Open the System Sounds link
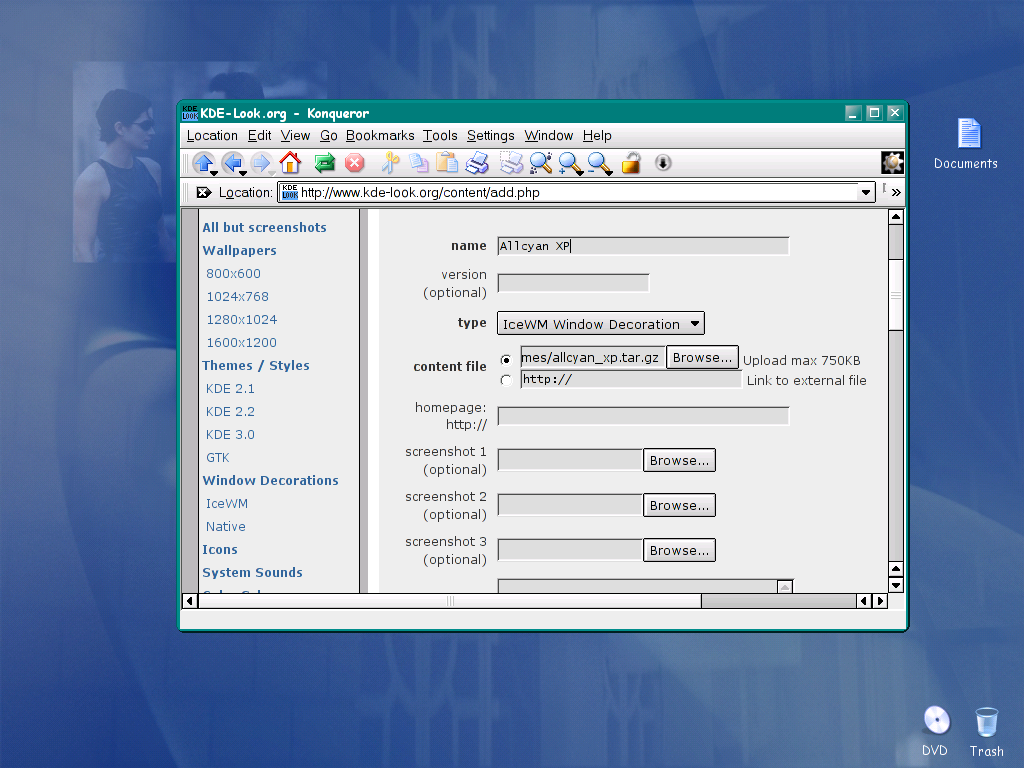 [x=252, y=573]
